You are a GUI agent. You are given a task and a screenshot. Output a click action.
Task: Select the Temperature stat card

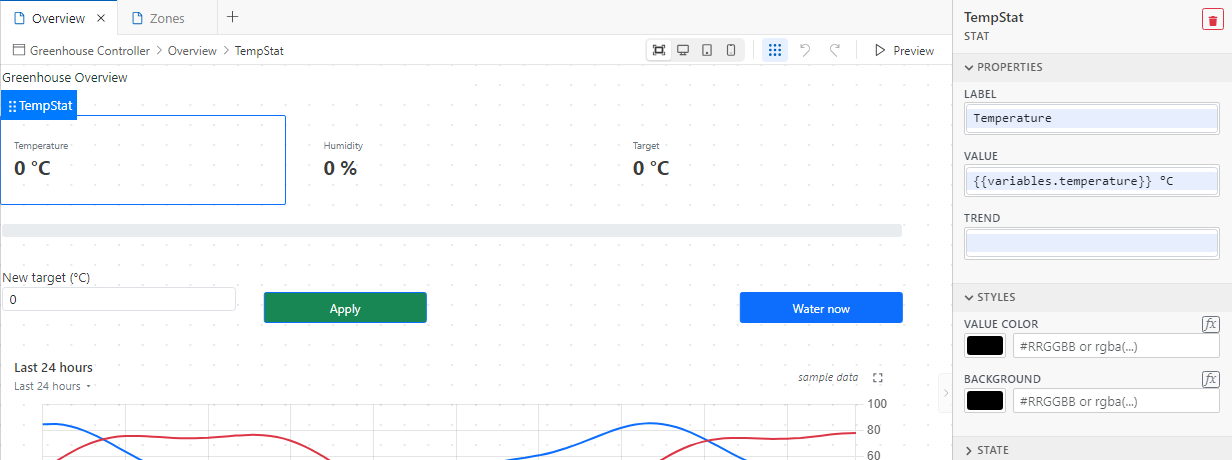click(x=143, y=160)
